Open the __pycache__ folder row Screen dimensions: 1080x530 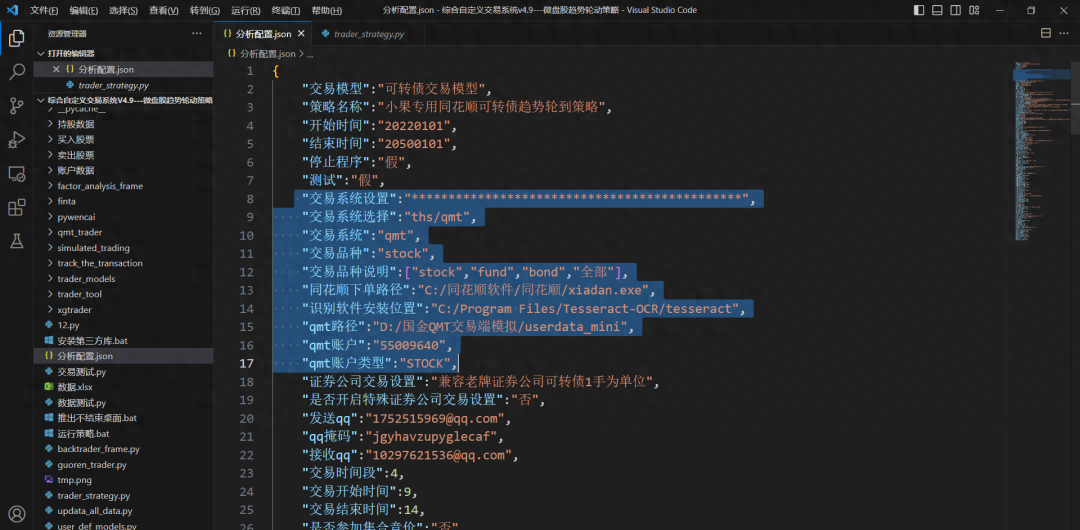tap(124, 110)
